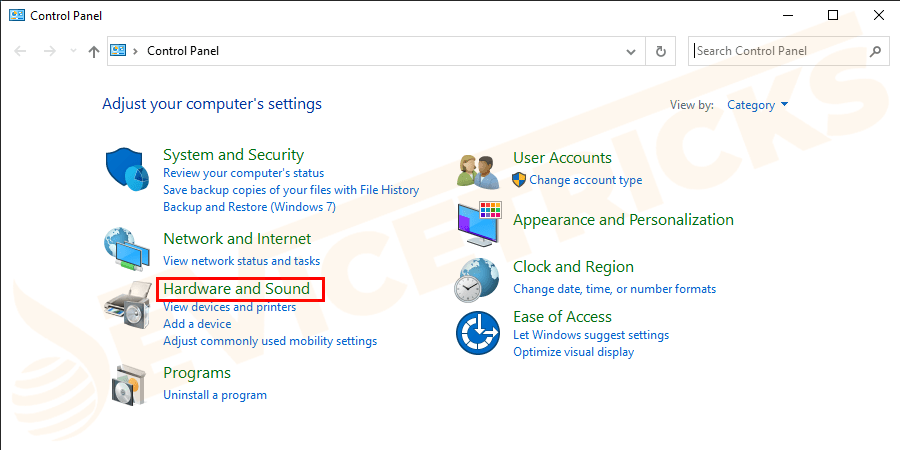Click Change account type link
The image size is (900, 450).
point(585,180)
